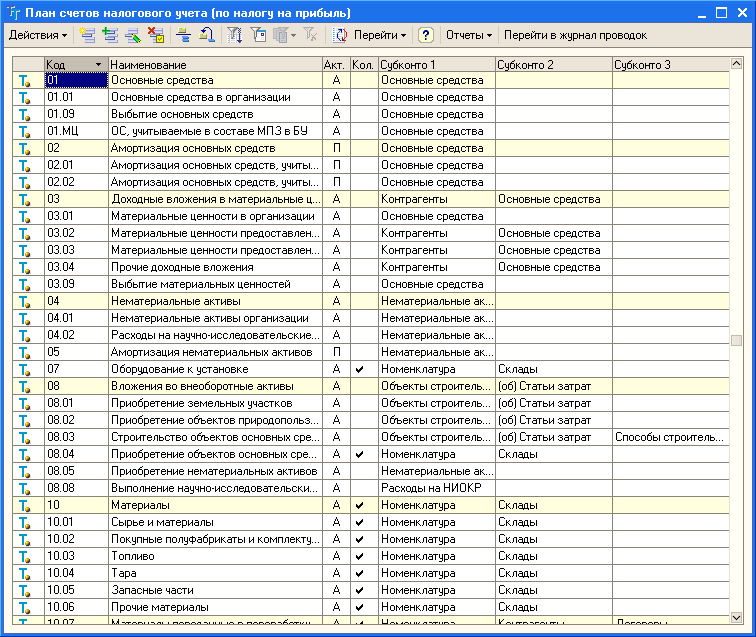The height and width of the screenshot is (637, 756).
Task: Click the vertical scrollbar thumb
Action: (736, 340)
